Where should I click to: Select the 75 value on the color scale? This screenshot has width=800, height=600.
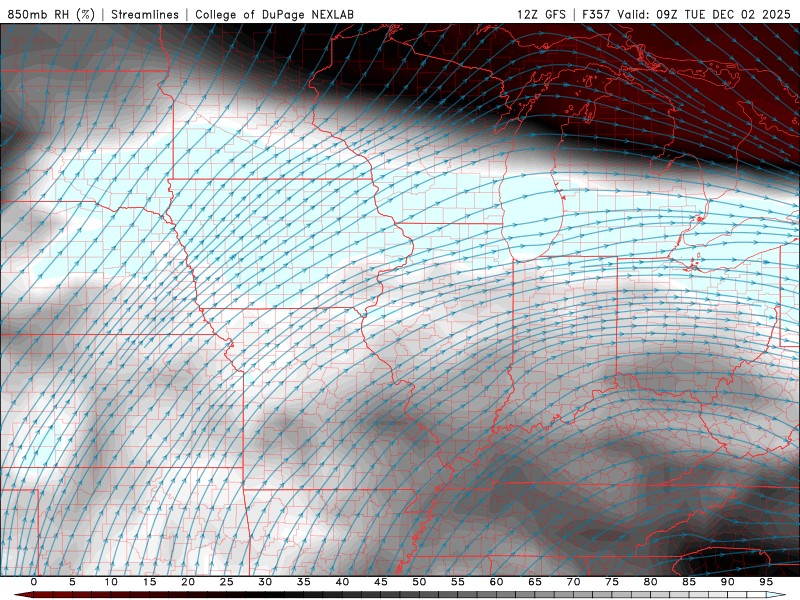tap(612, 582)
